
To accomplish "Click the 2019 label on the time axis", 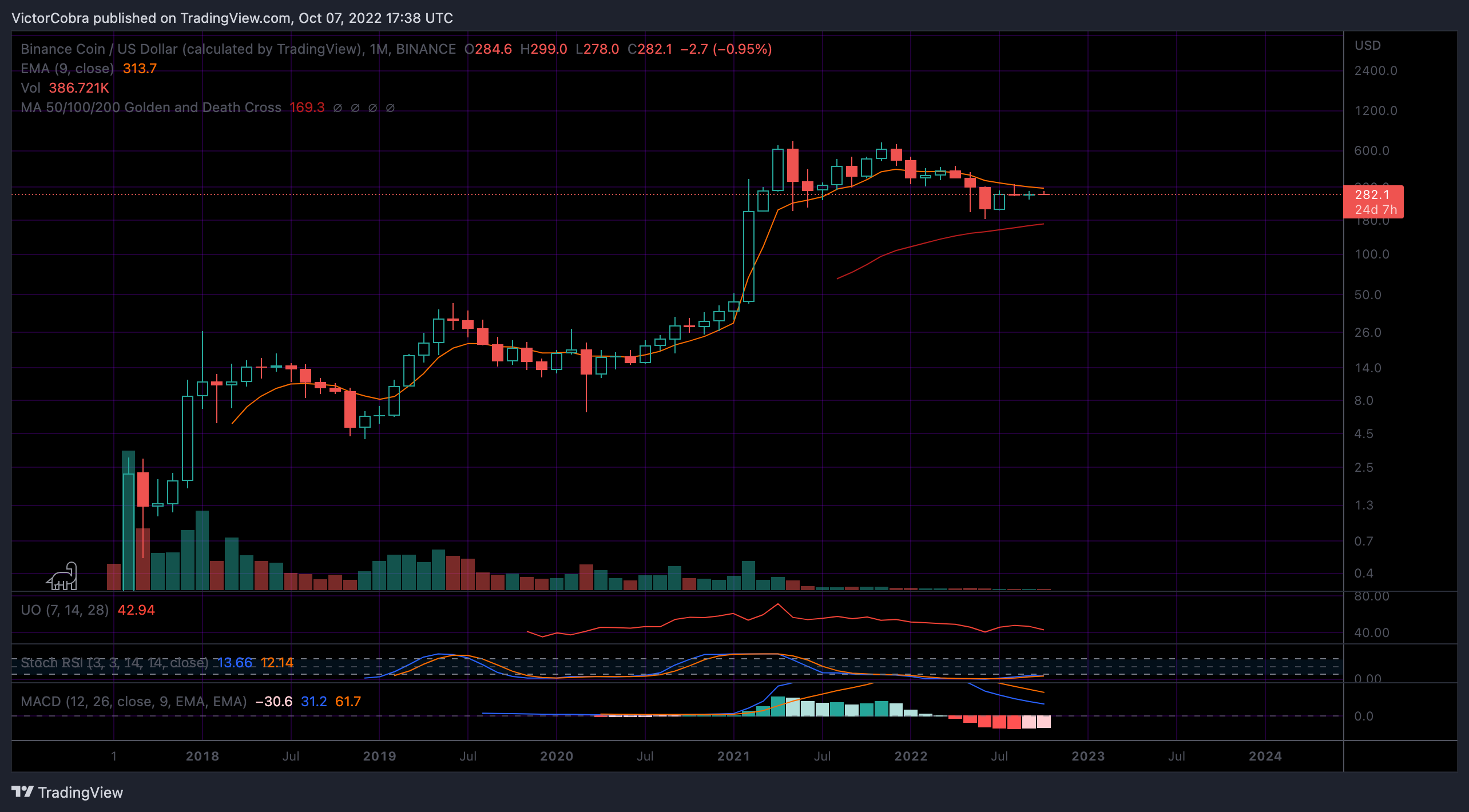I will click(380, 756).
